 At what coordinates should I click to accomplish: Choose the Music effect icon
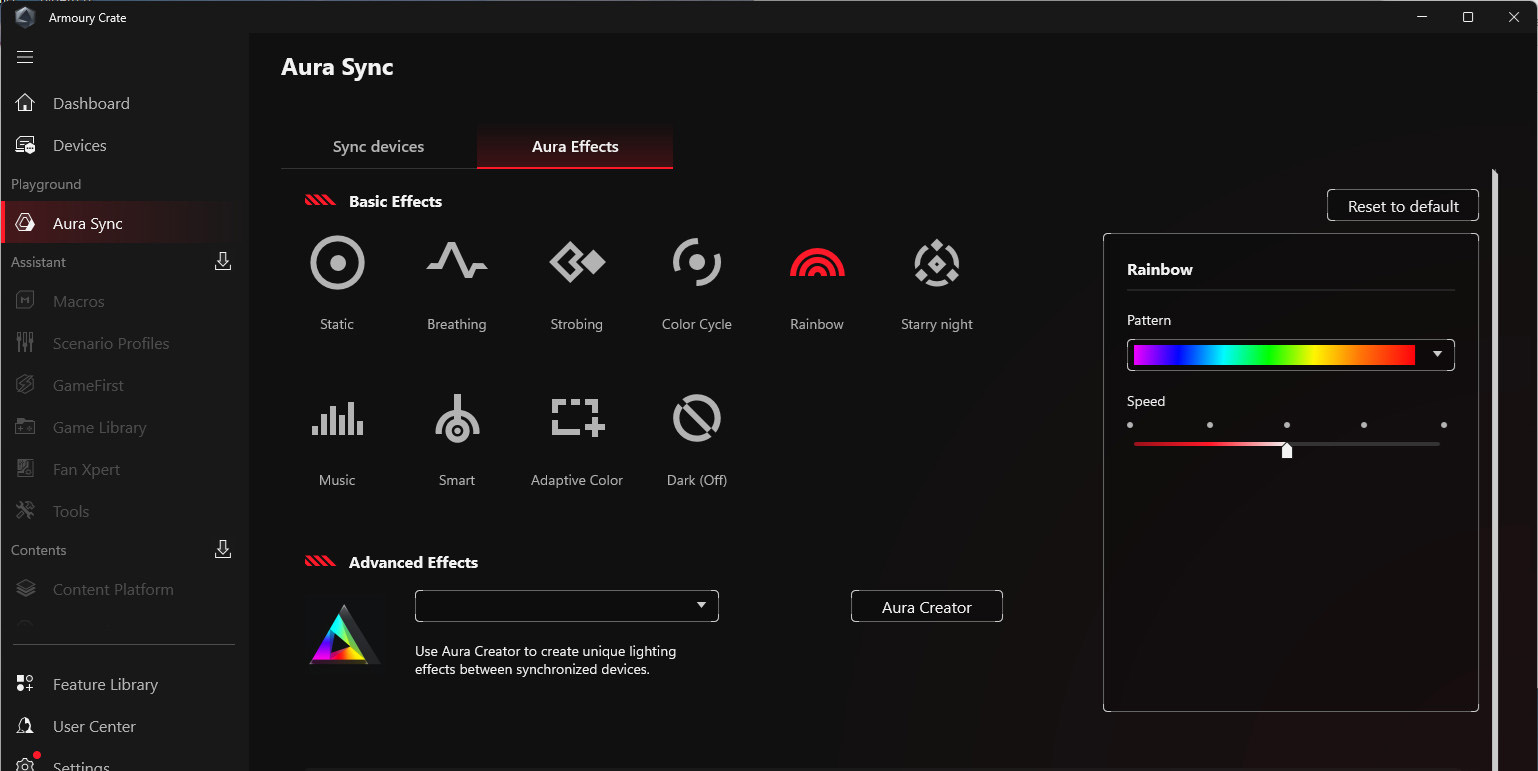337,420
